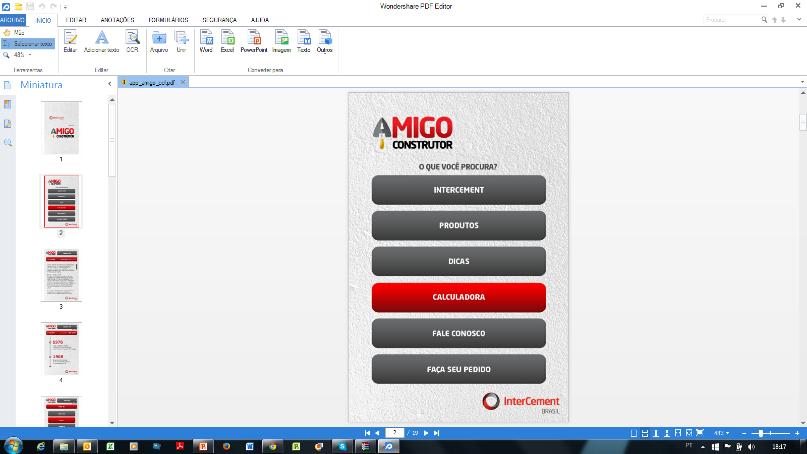Viewport: 807px width, 454px height.
Task: Go to the previous page
Action: (377, 433)
